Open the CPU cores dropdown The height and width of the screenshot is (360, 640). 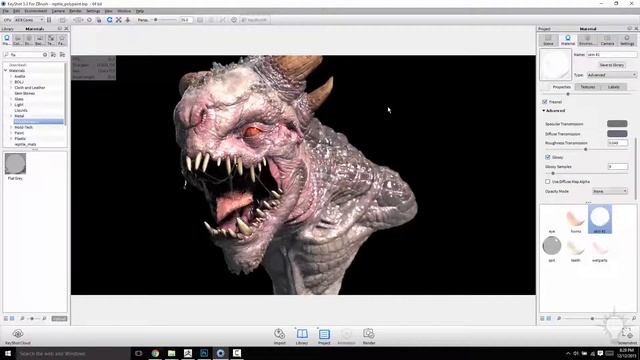pos(29,20)
